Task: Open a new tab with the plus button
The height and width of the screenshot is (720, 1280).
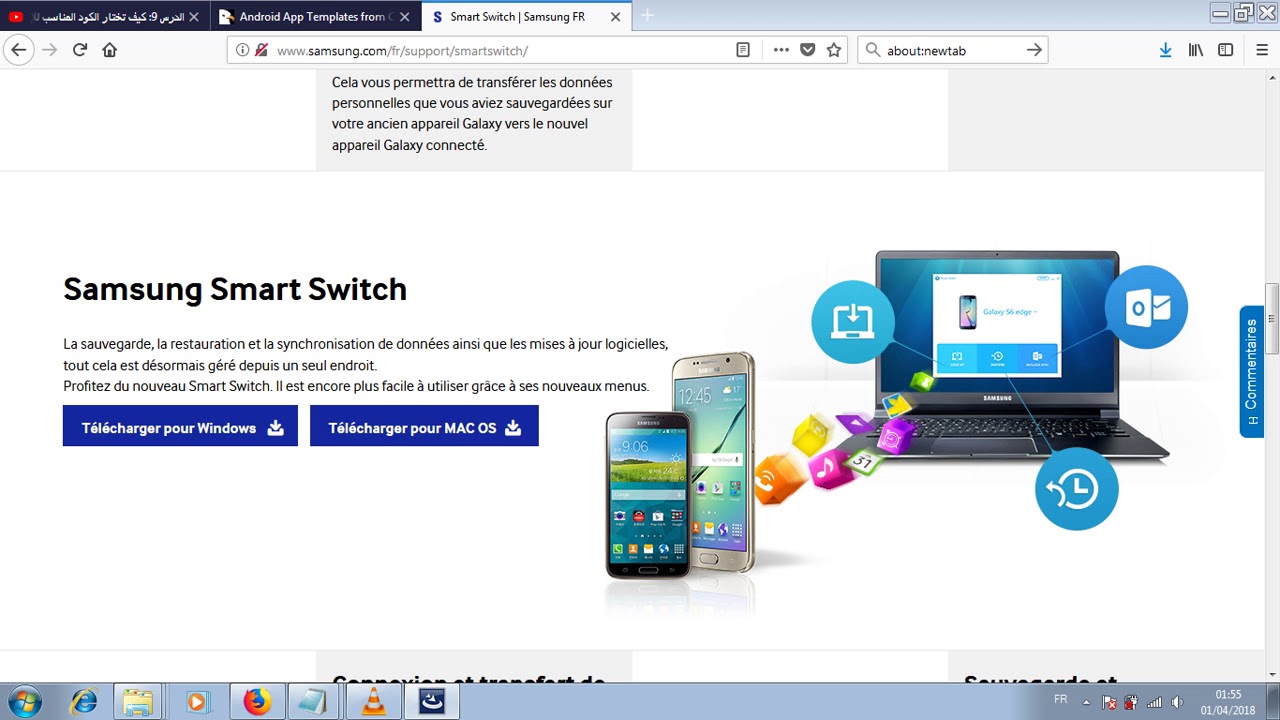Action: pos(647,15)
